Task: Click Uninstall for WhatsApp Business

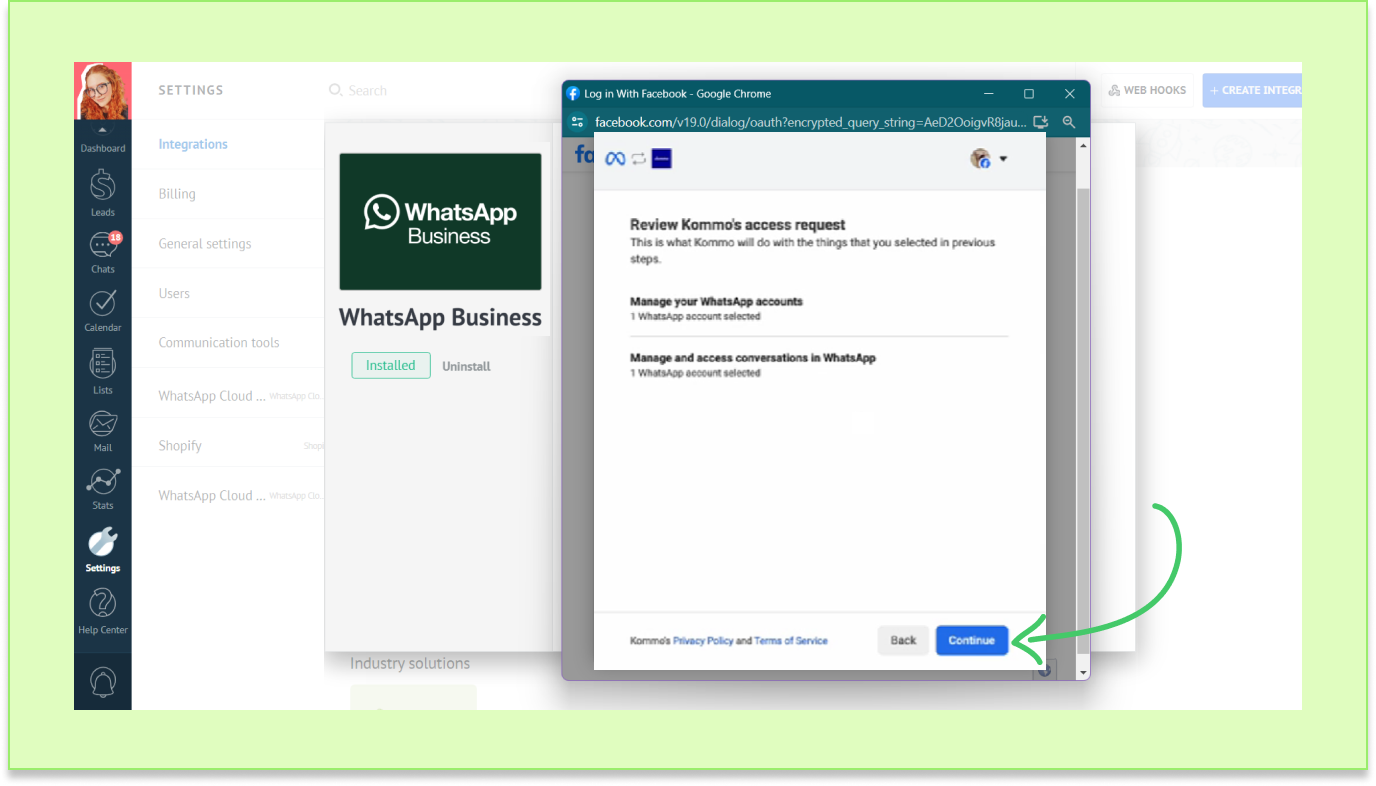Action: click(x=466, y=366)
